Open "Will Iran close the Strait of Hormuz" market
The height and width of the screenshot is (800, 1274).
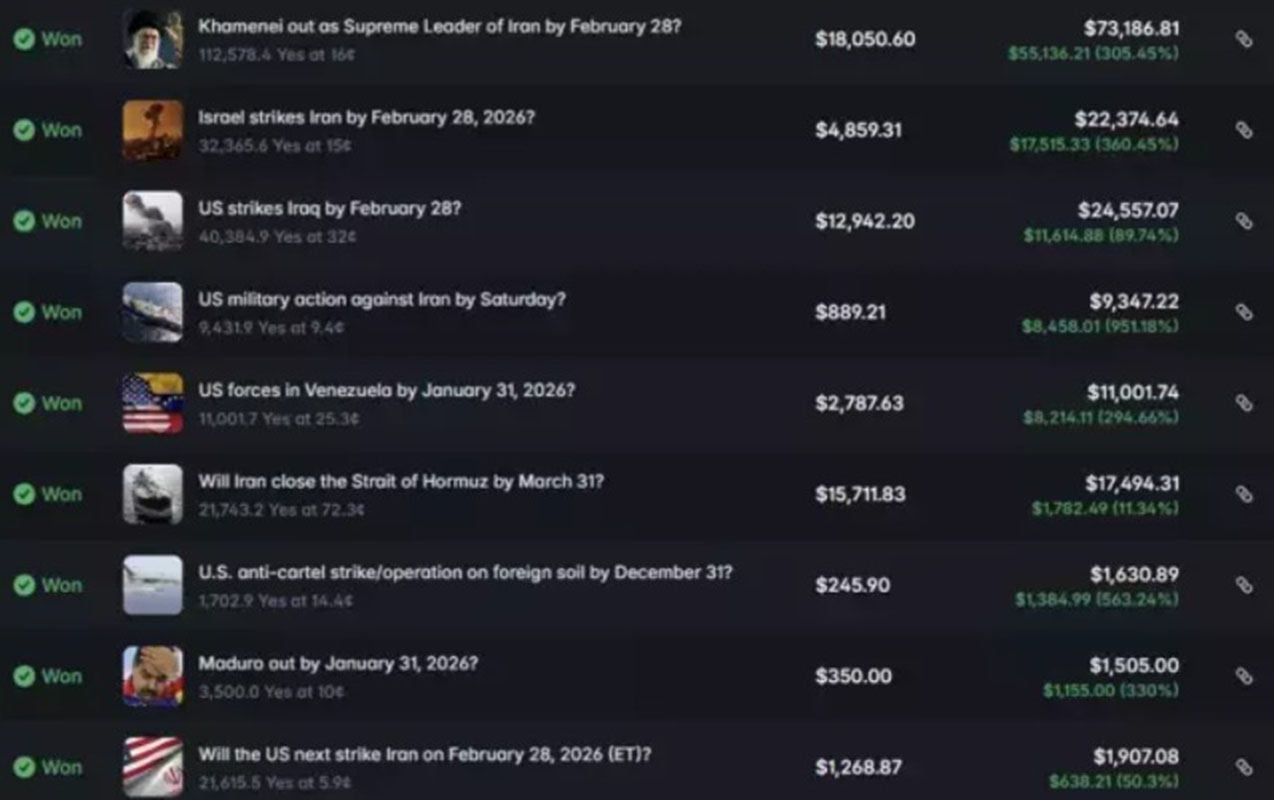tap(400, 482)
